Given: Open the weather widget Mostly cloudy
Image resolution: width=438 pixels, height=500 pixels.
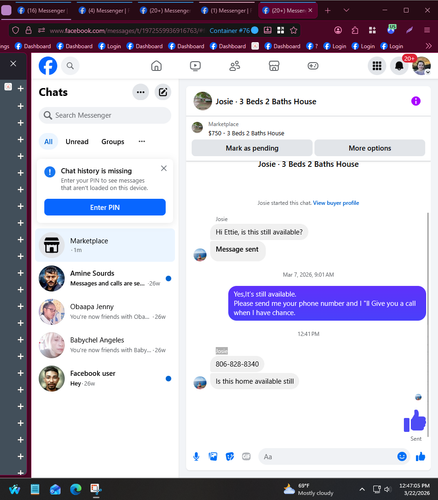Looking at the screenshot, I should (308, 489).
